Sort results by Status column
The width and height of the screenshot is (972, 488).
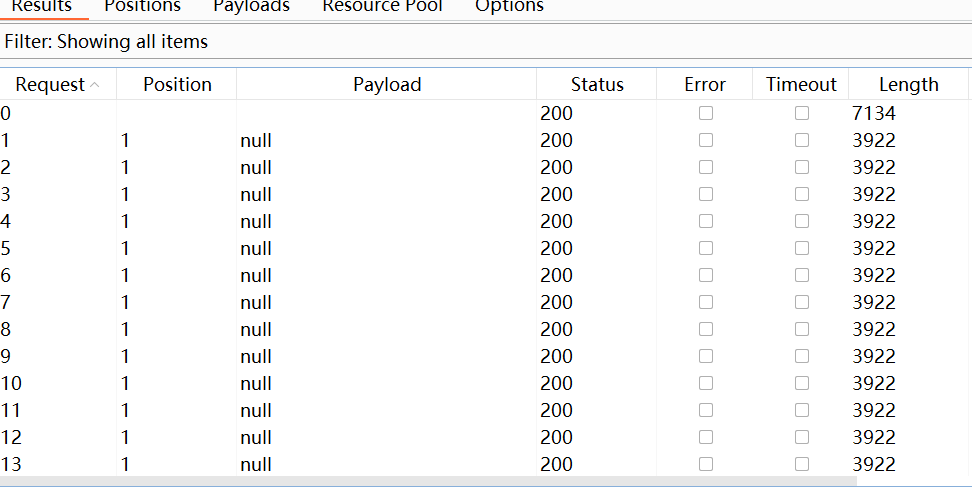[597, 85]
